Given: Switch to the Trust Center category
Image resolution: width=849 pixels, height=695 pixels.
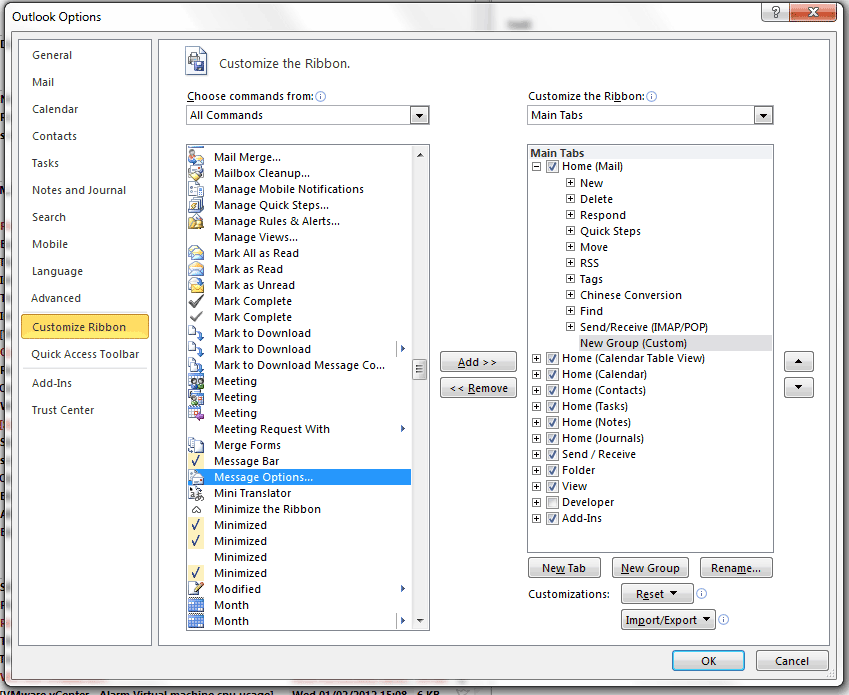Looking at the screenshot, I should (x=63, y=410).
